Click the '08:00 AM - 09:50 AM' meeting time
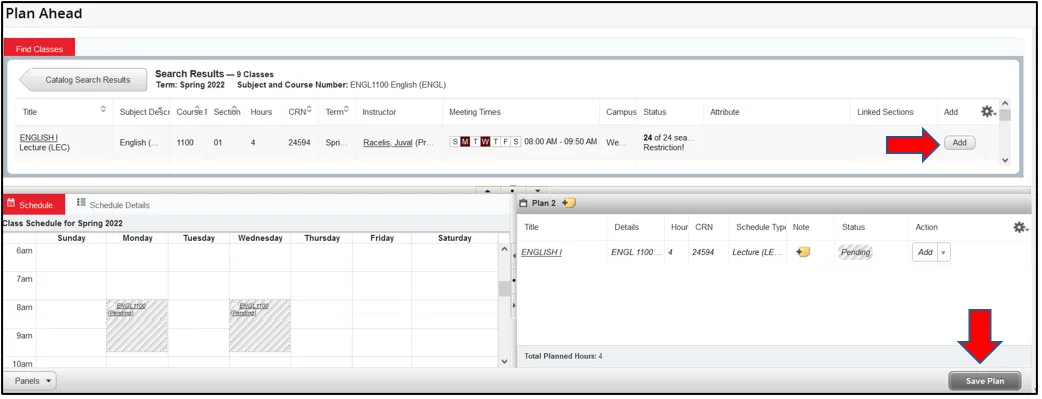Image resolution: width=1042 pixels, height=399 pixels. 560,142
